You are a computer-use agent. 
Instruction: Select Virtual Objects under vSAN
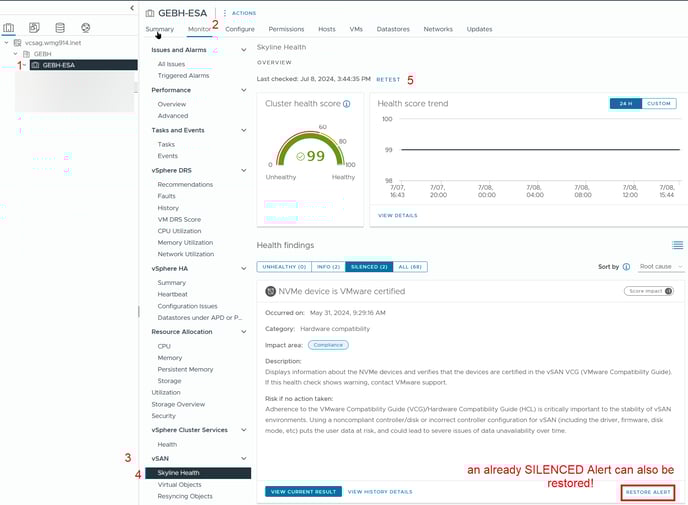click(x=179, y=485)
